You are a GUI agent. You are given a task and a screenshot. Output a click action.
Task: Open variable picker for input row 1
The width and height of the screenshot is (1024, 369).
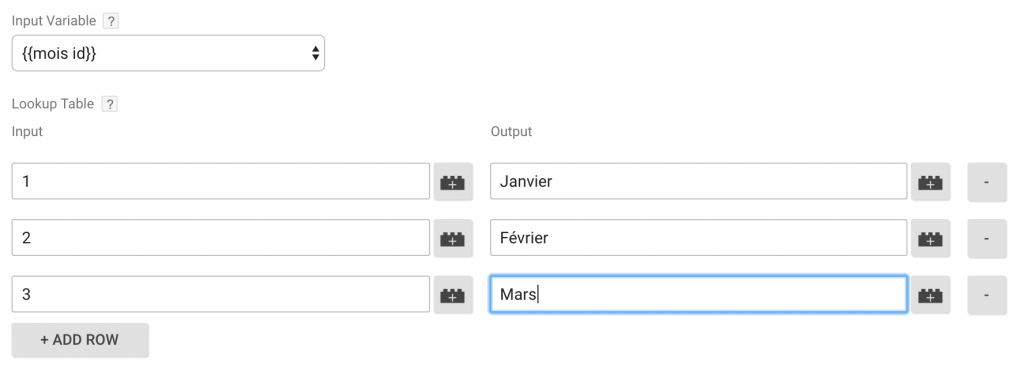tap(453, 182)
